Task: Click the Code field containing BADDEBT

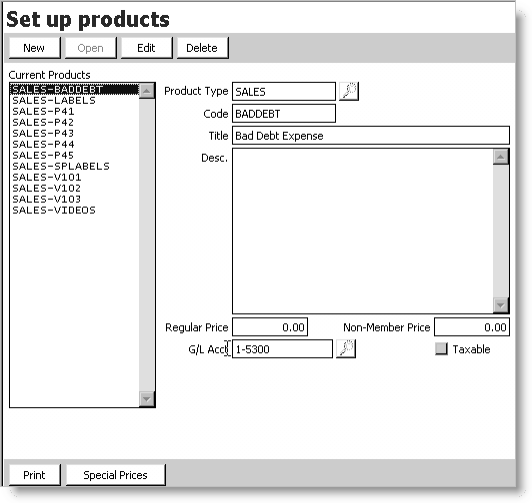Action: click(x=284, y=114)
